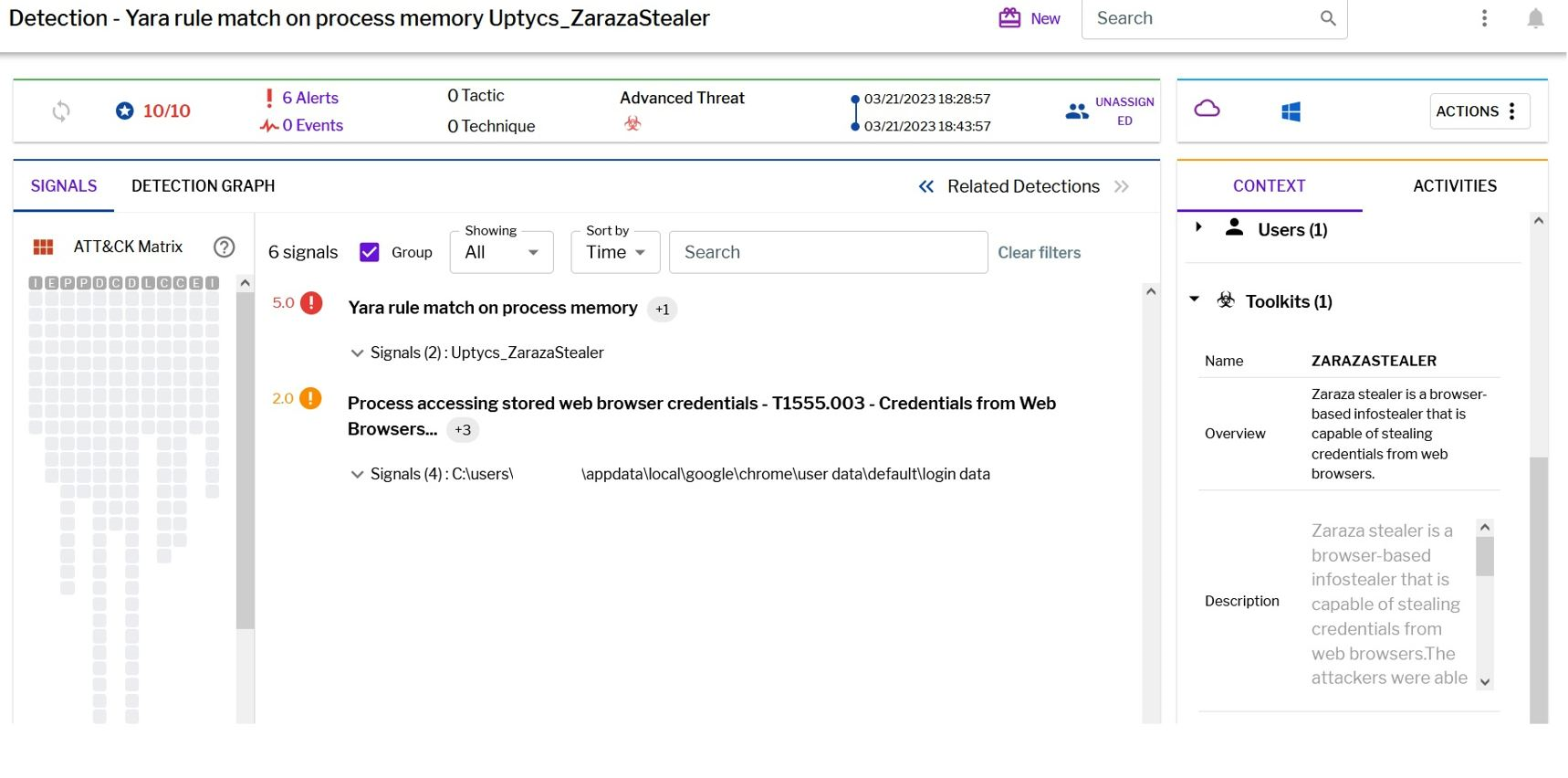Go to previous related detection arrows
Viewport: 1568px width, 778px height.
coord(925,186)
